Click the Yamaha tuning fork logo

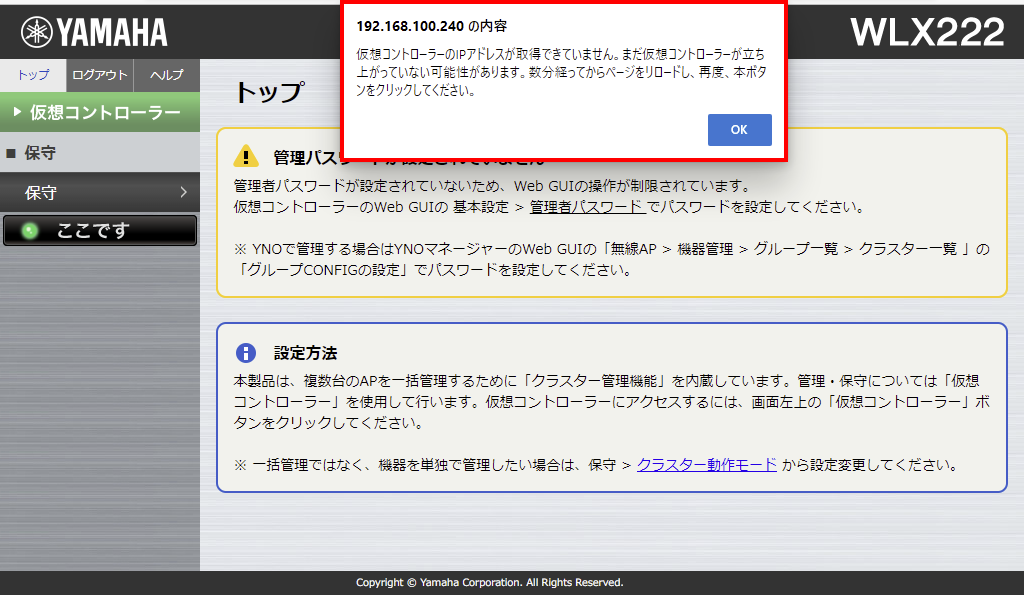[36, 32]
